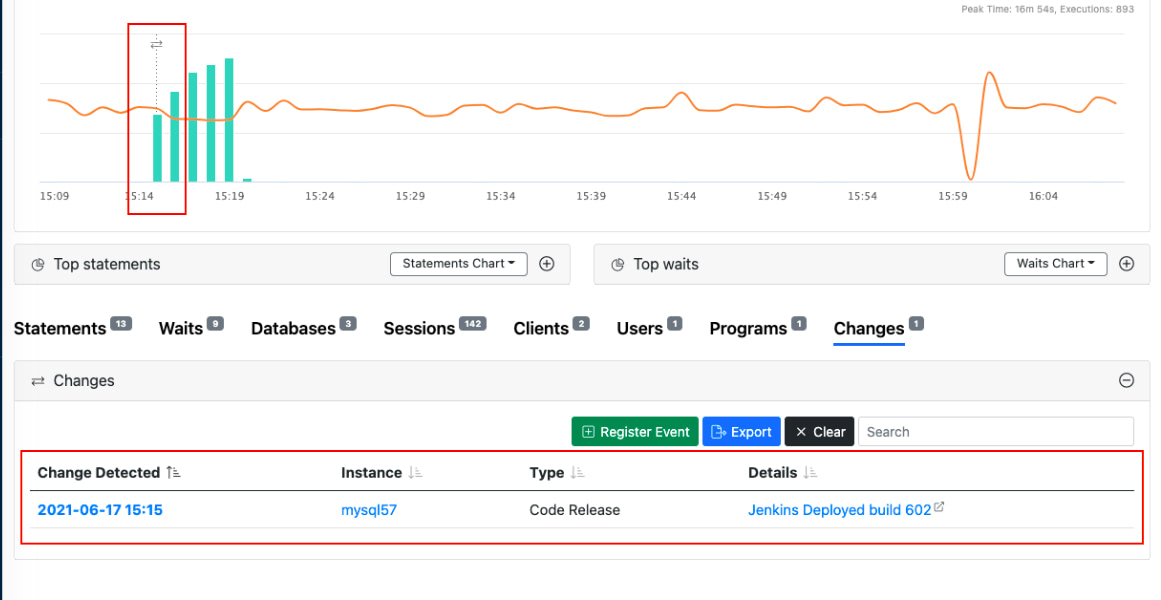
Task: Open the Sessions tab
Action: [x=419, y=329]
